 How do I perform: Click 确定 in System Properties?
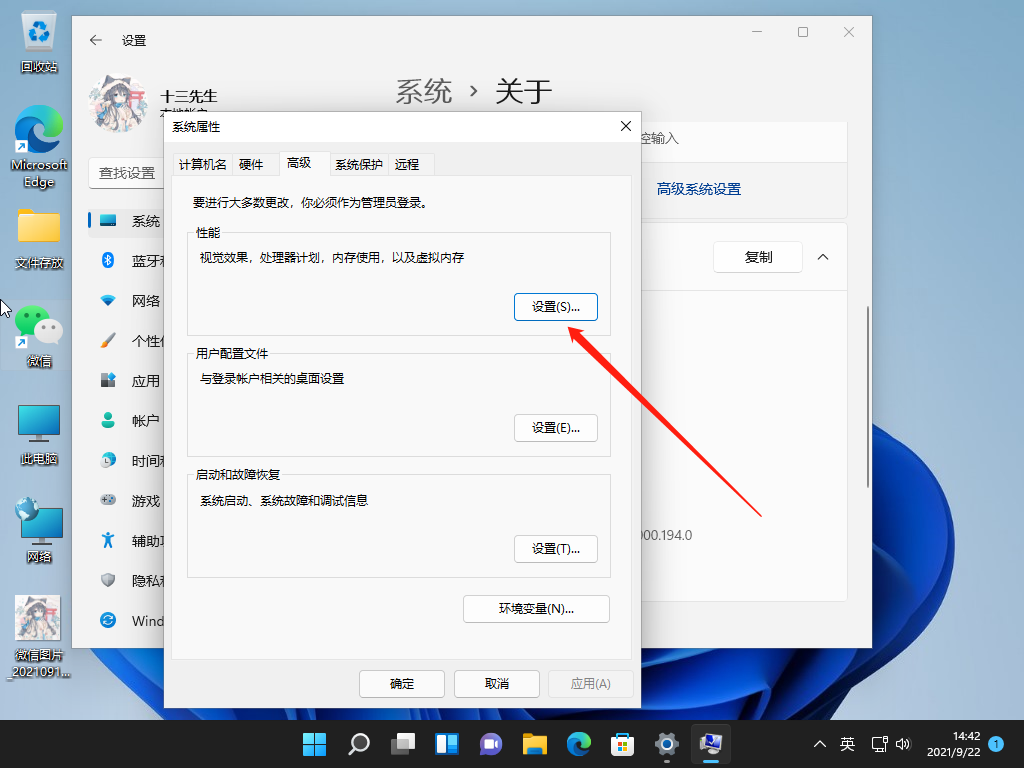click(402, 684)
